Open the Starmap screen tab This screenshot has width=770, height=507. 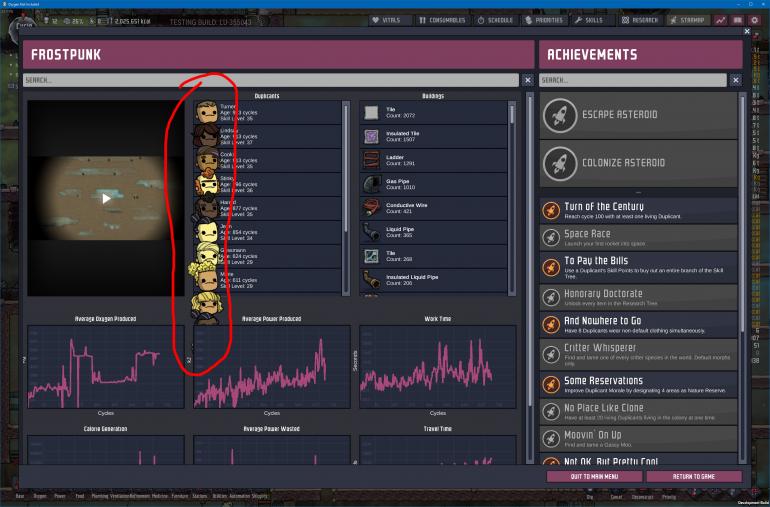688,20
